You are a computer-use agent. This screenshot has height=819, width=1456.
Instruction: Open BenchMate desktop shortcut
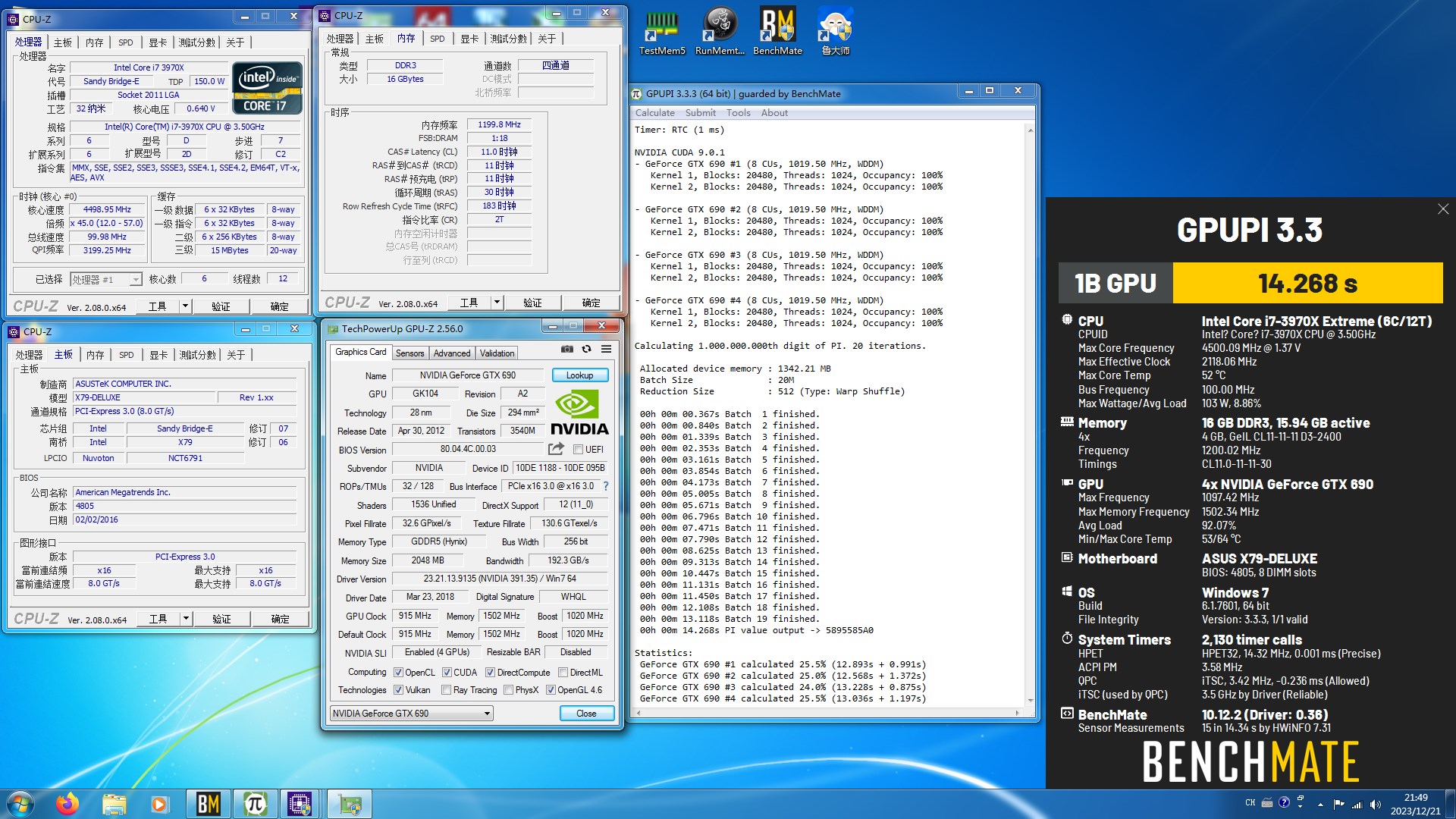tap(777, 33)
